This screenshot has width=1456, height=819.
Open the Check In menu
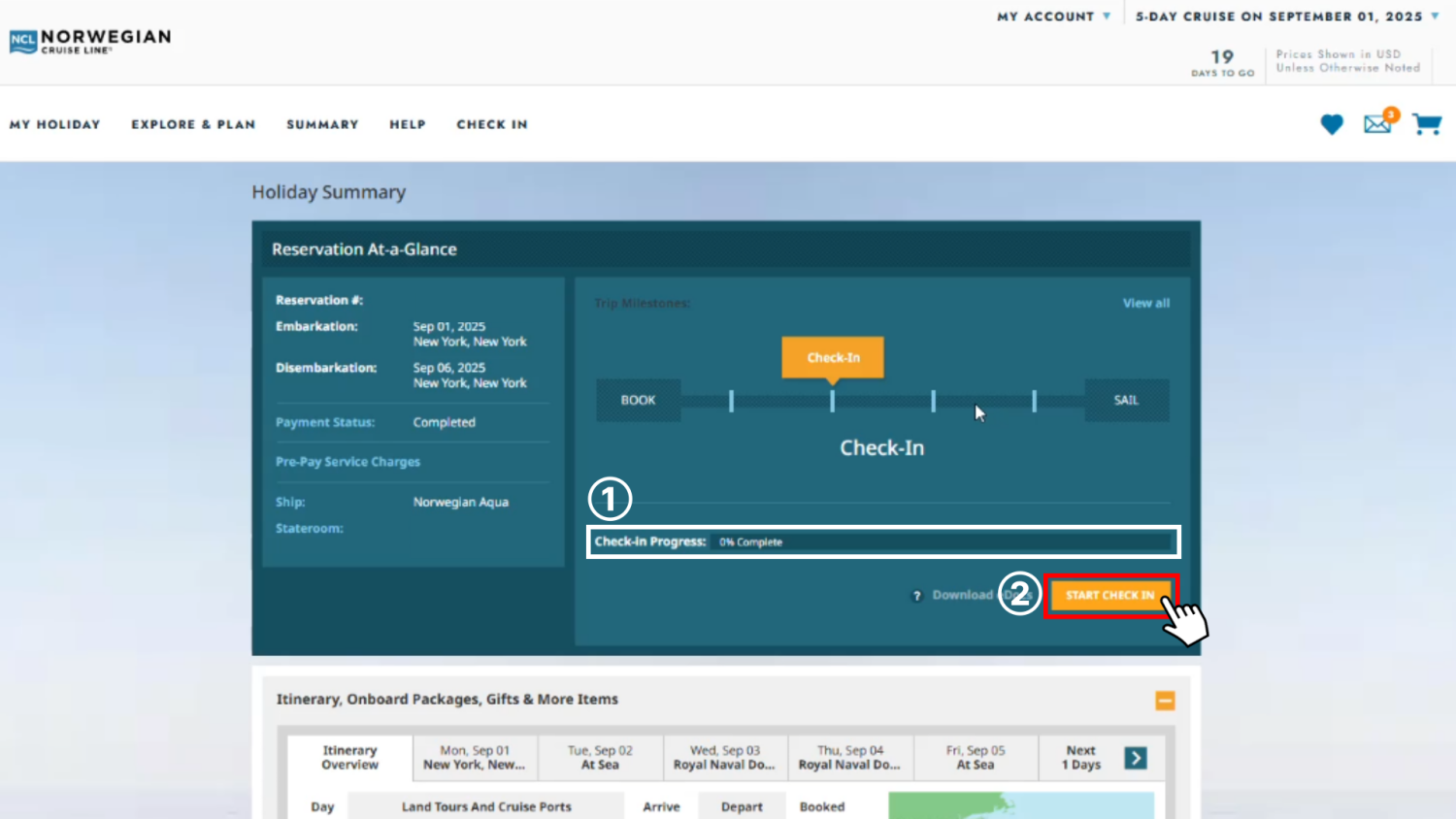492,124
